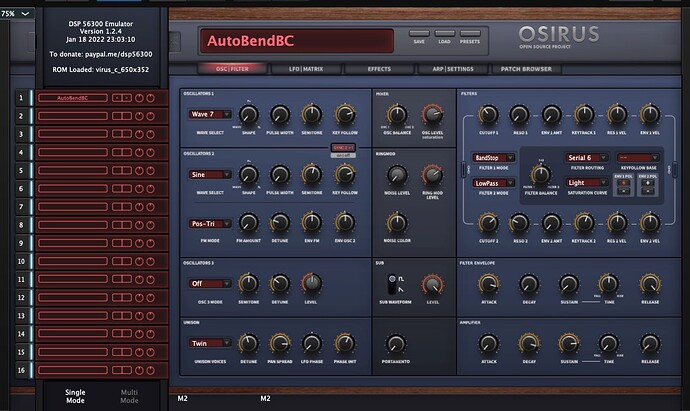The height and width of the screenshot is (411, 690).
Task: Click the AutoBendBC patch name display
Action: tap(297, 41)
